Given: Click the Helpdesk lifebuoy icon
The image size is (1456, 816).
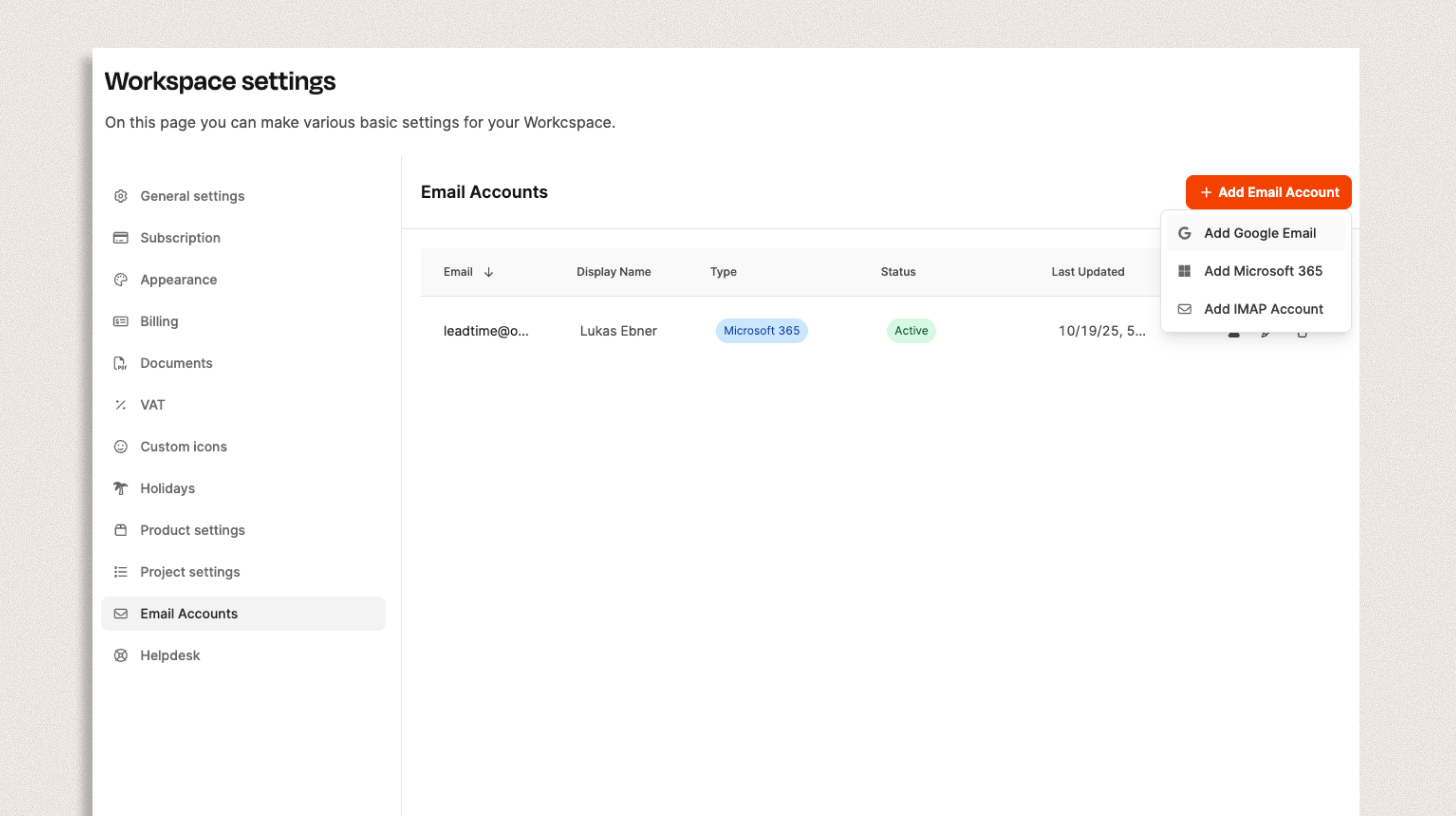Looking at the screenshot, I should [121, 656].
